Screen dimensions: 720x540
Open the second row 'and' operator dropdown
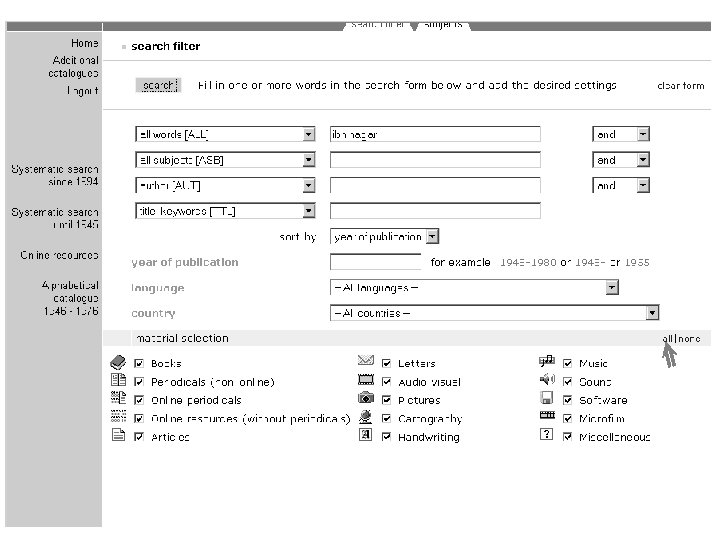(621, 160)
